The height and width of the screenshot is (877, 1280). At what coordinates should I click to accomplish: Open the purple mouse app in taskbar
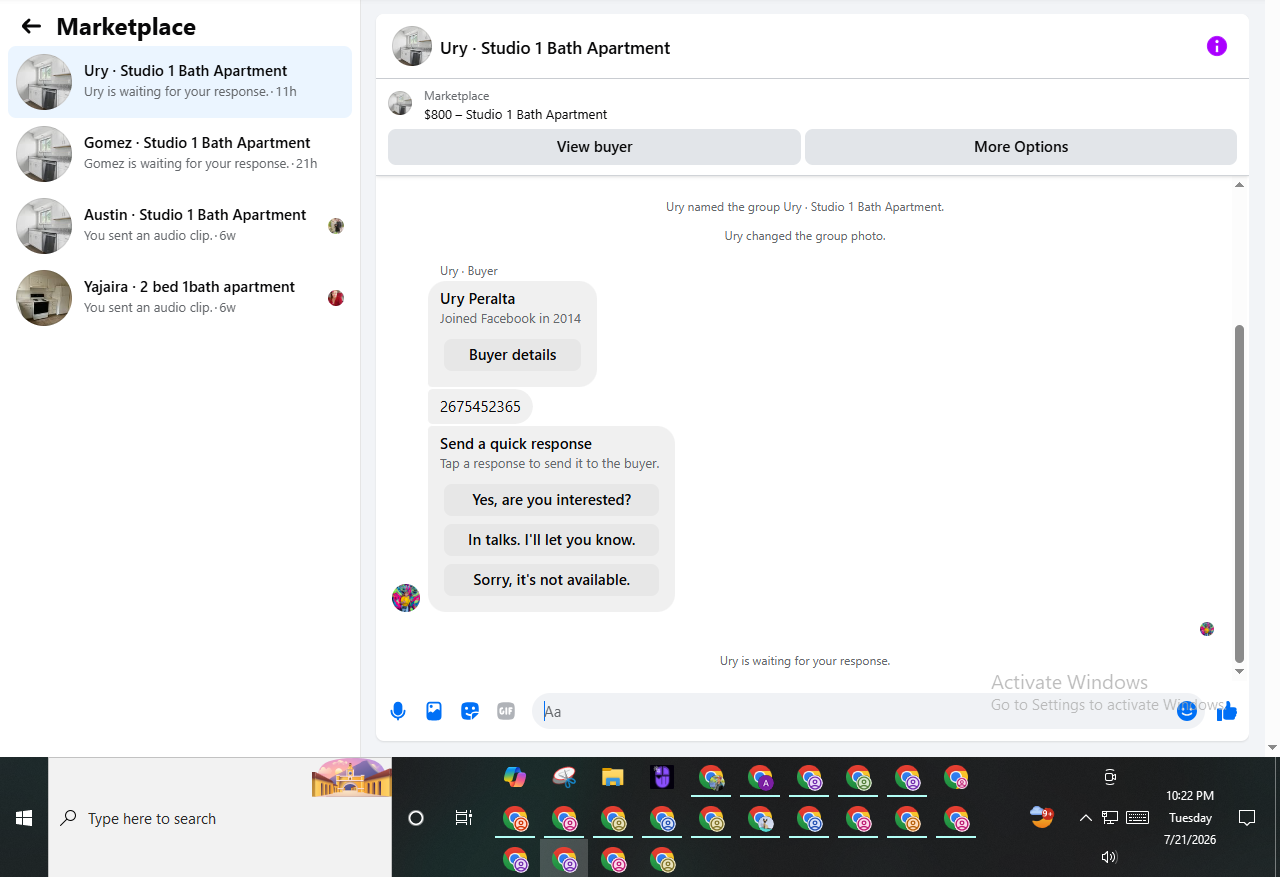(662, 777)
